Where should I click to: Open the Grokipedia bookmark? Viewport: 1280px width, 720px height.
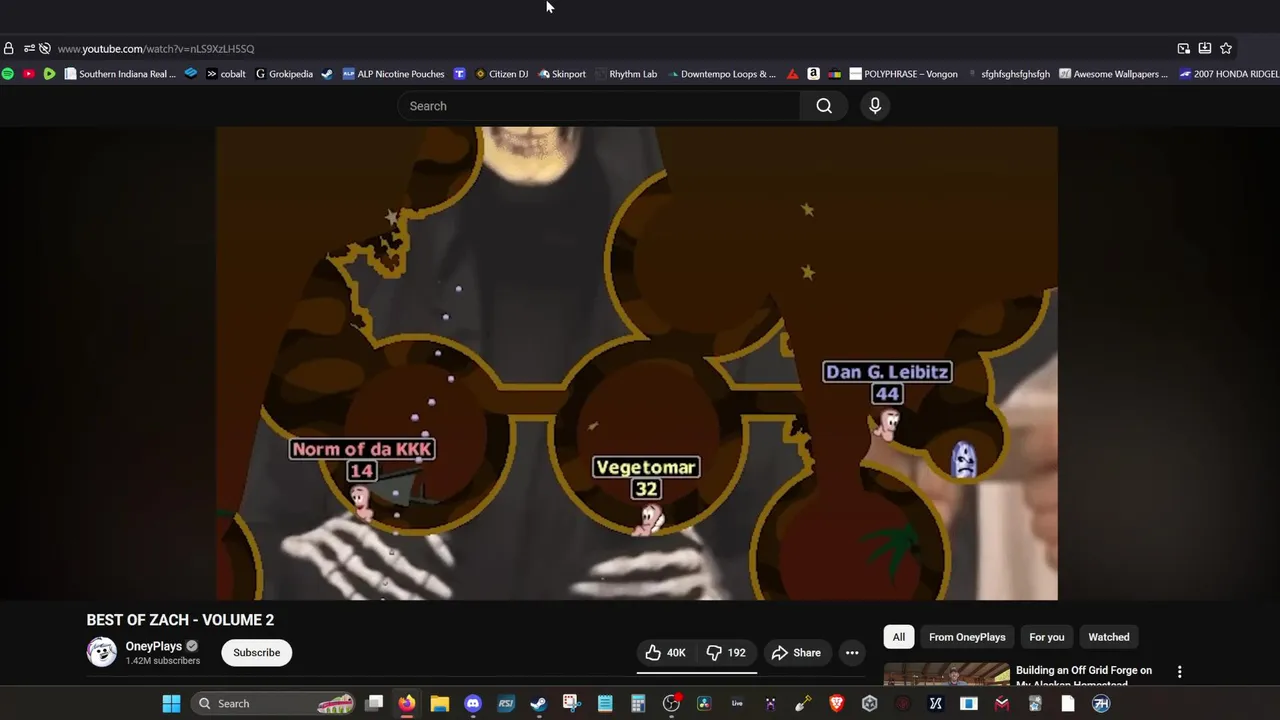pyautogui.click(x=284, y=74)
